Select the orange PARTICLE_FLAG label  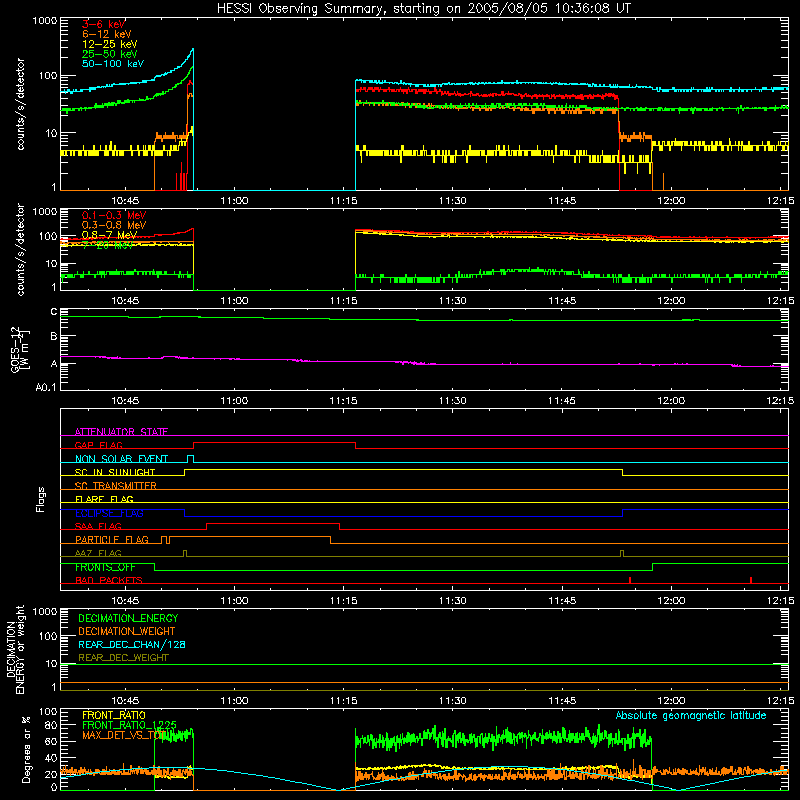click(112, 540)
